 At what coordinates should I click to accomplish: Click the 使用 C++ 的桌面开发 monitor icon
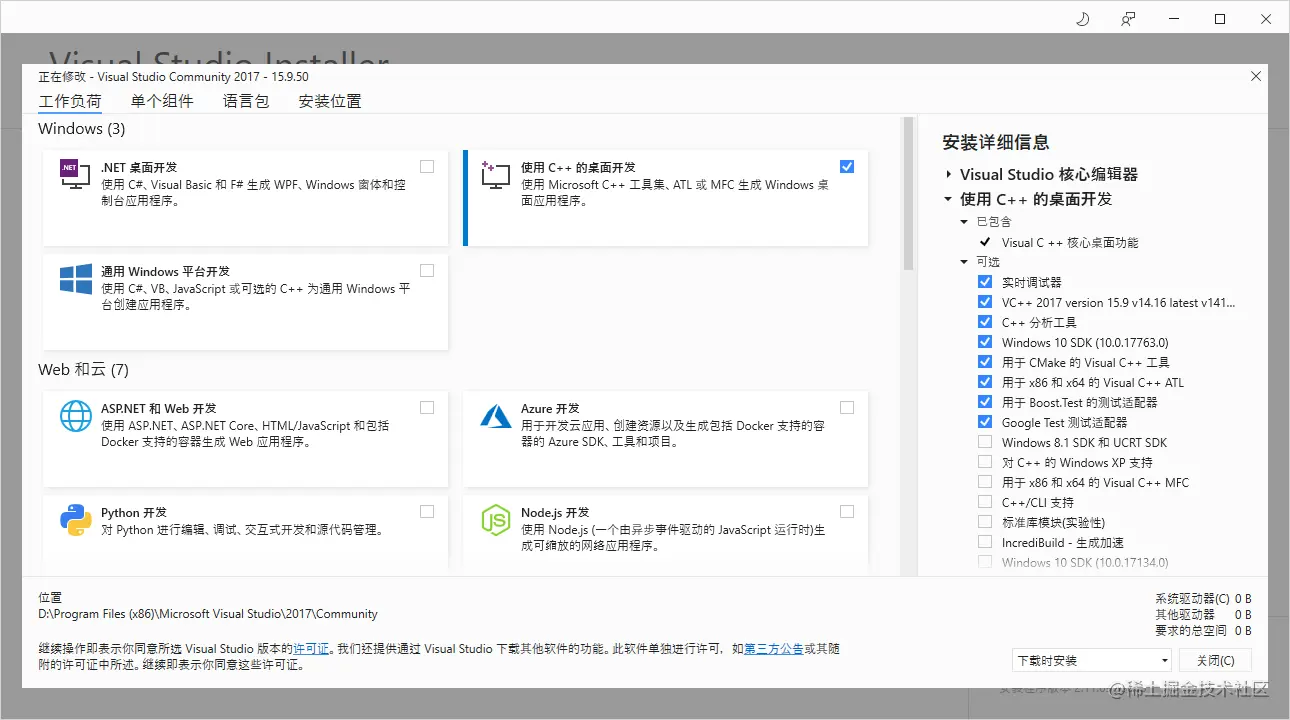[x=494, y=175]
